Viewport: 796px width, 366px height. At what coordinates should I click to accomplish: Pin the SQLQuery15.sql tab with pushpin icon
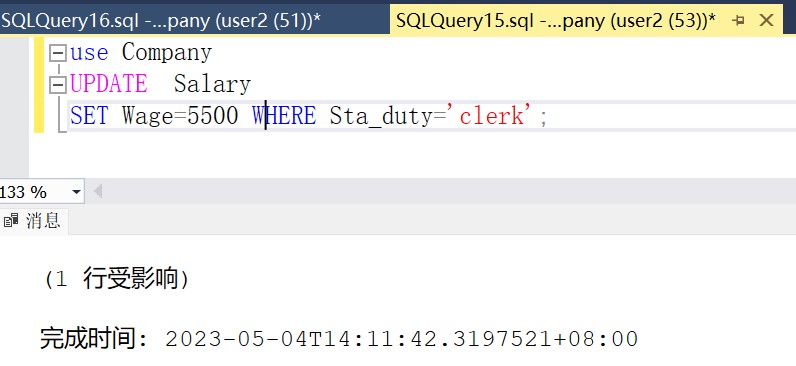pos(739,20)
